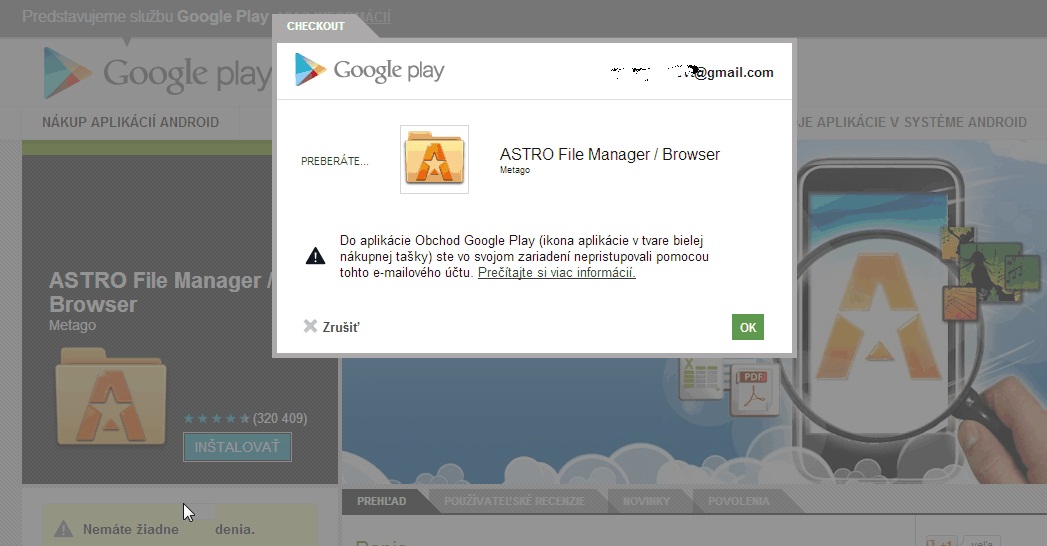1047x546 pixels.
Task: Click the ASTRO File Manager heading on the page
Action: pos(160,292)
